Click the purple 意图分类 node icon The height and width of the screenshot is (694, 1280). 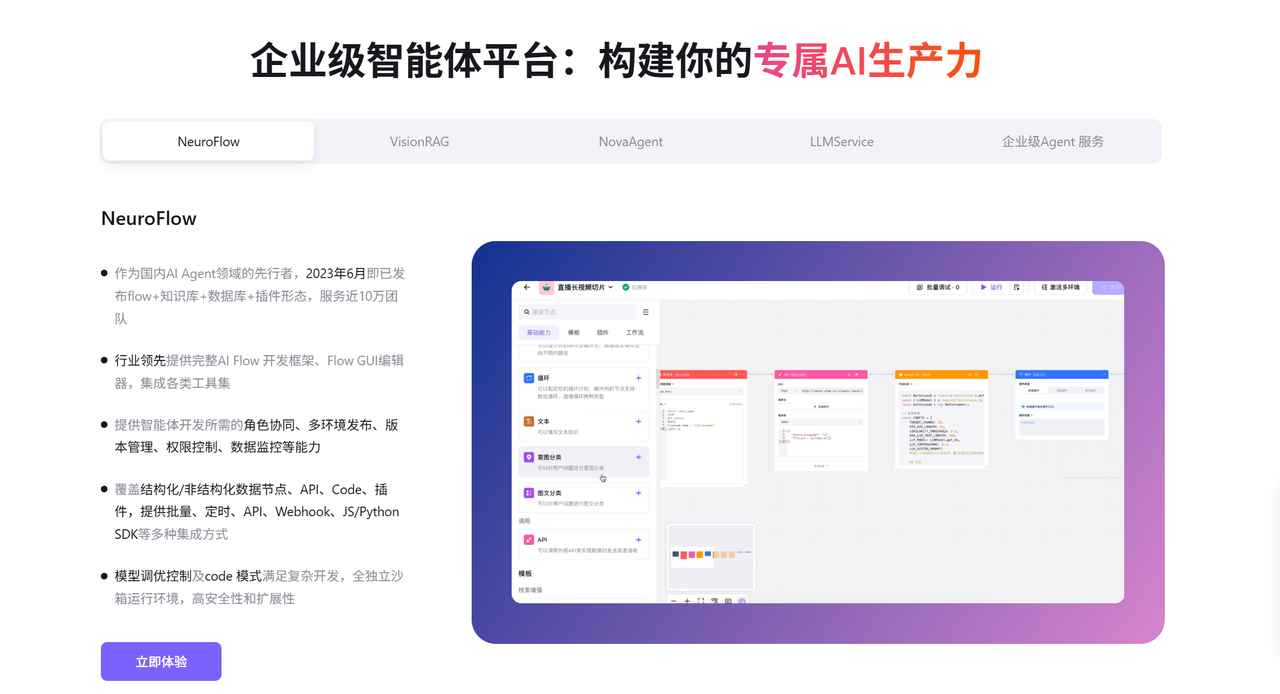click(529, 457)
